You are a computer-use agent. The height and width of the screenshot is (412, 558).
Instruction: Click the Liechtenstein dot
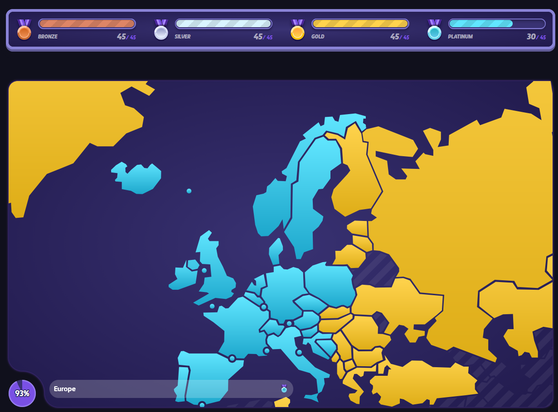289,324
